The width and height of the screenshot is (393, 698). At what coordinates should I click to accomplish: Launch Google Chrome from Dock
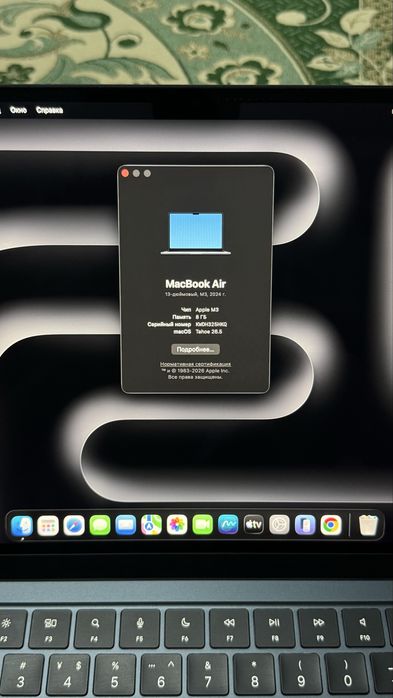pos(331,525)
